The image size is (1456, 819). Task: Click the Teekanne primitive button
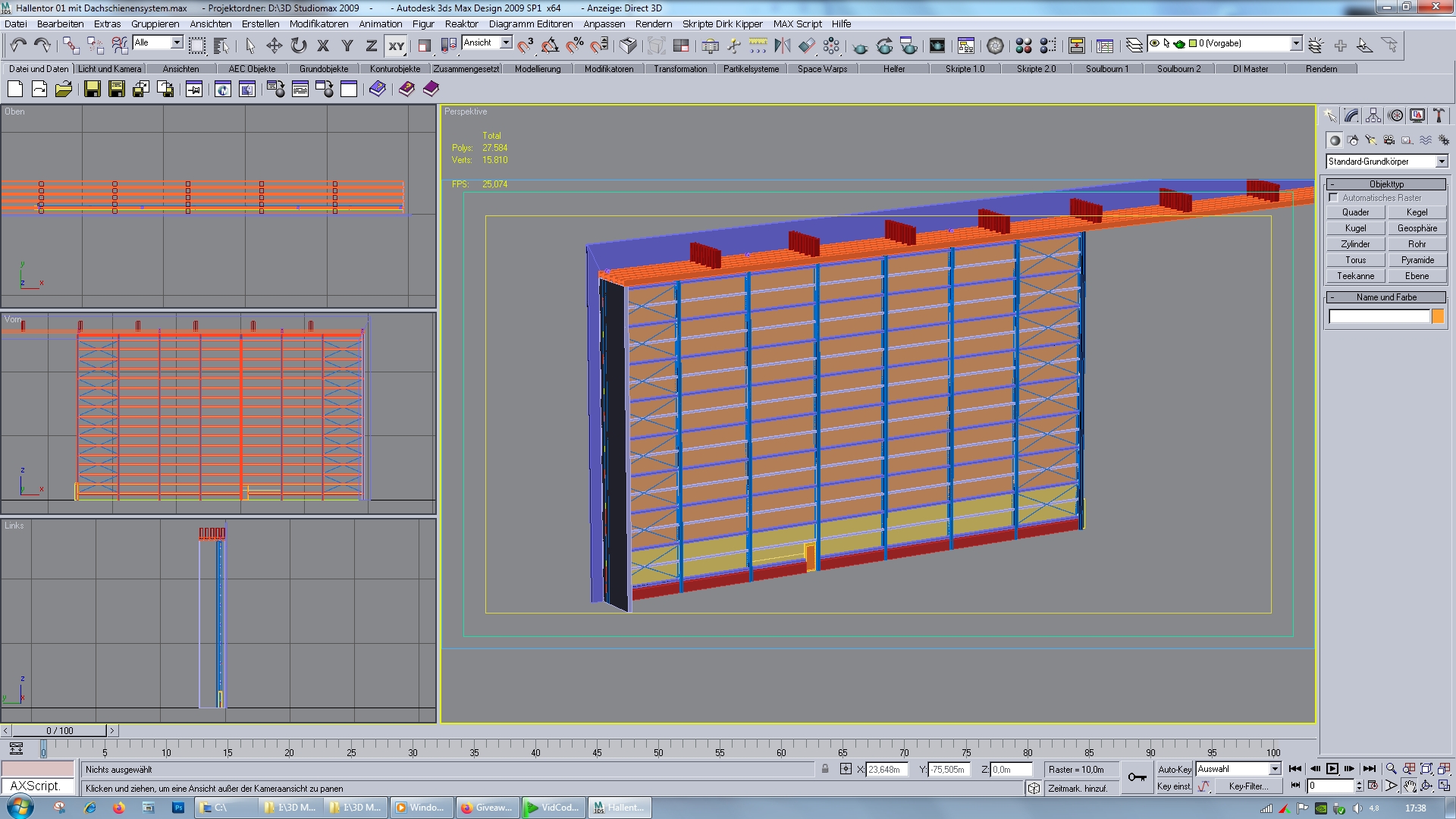pyautogui.click(x=1355, y=276)
